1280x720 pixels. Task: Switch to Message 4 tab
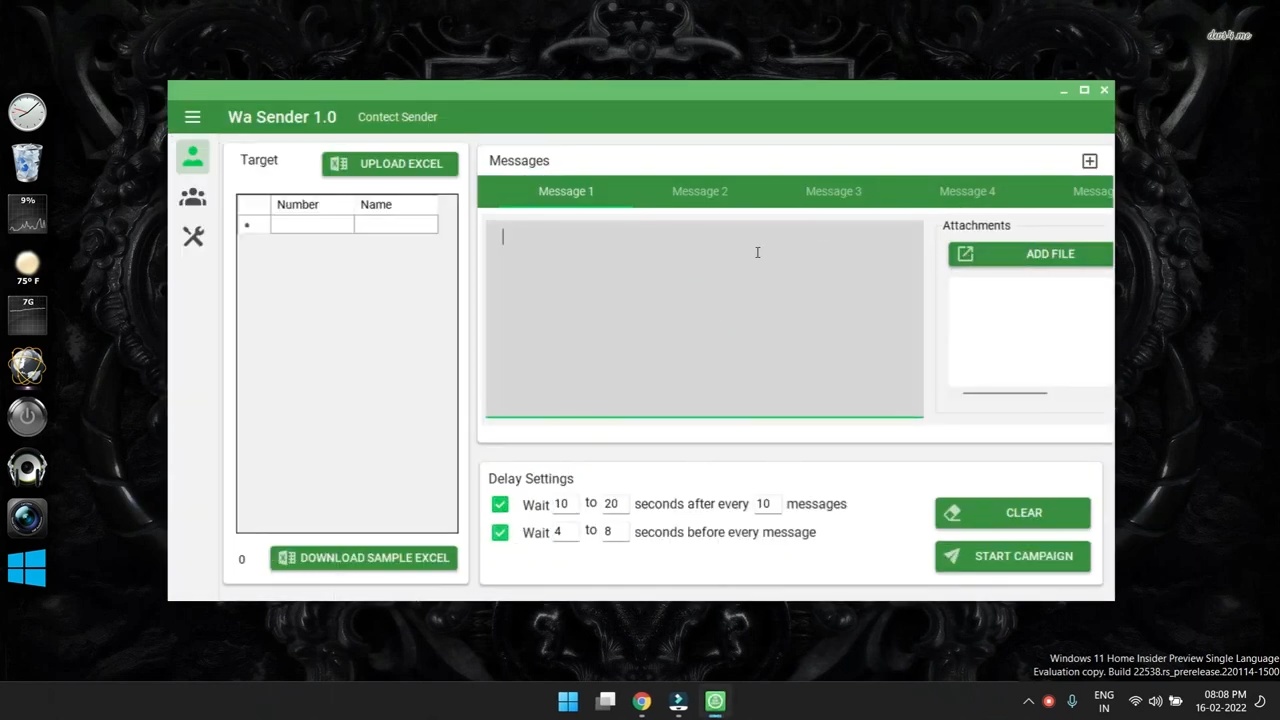click(967, 191)
